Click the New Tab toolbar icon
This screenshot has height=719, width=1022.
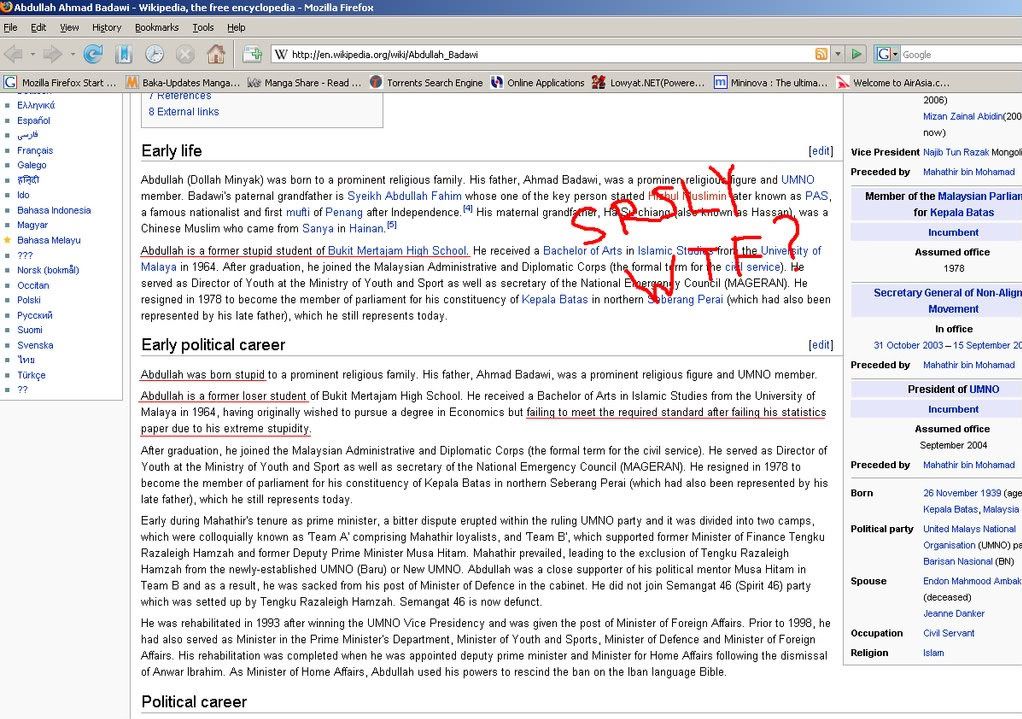pyautogui.click(x=251, y=54)
